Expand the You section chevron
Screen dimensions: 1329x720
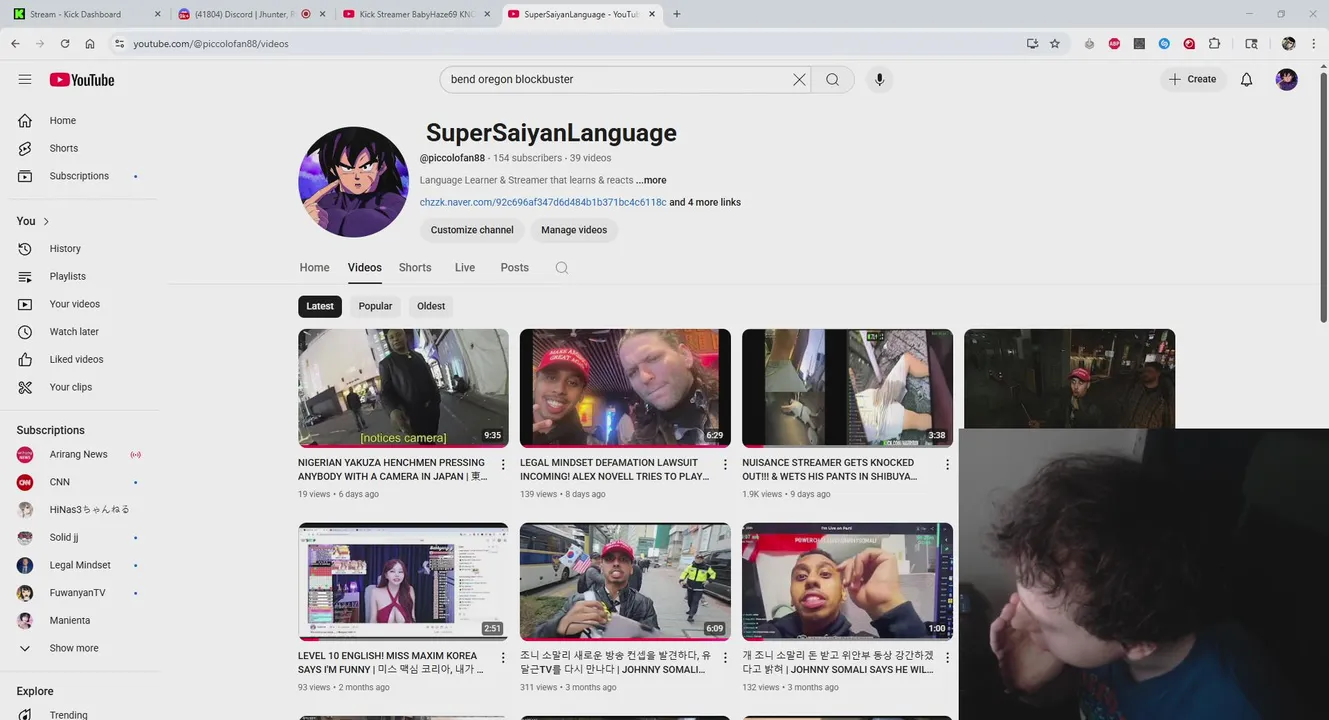[x=46, y=221]
